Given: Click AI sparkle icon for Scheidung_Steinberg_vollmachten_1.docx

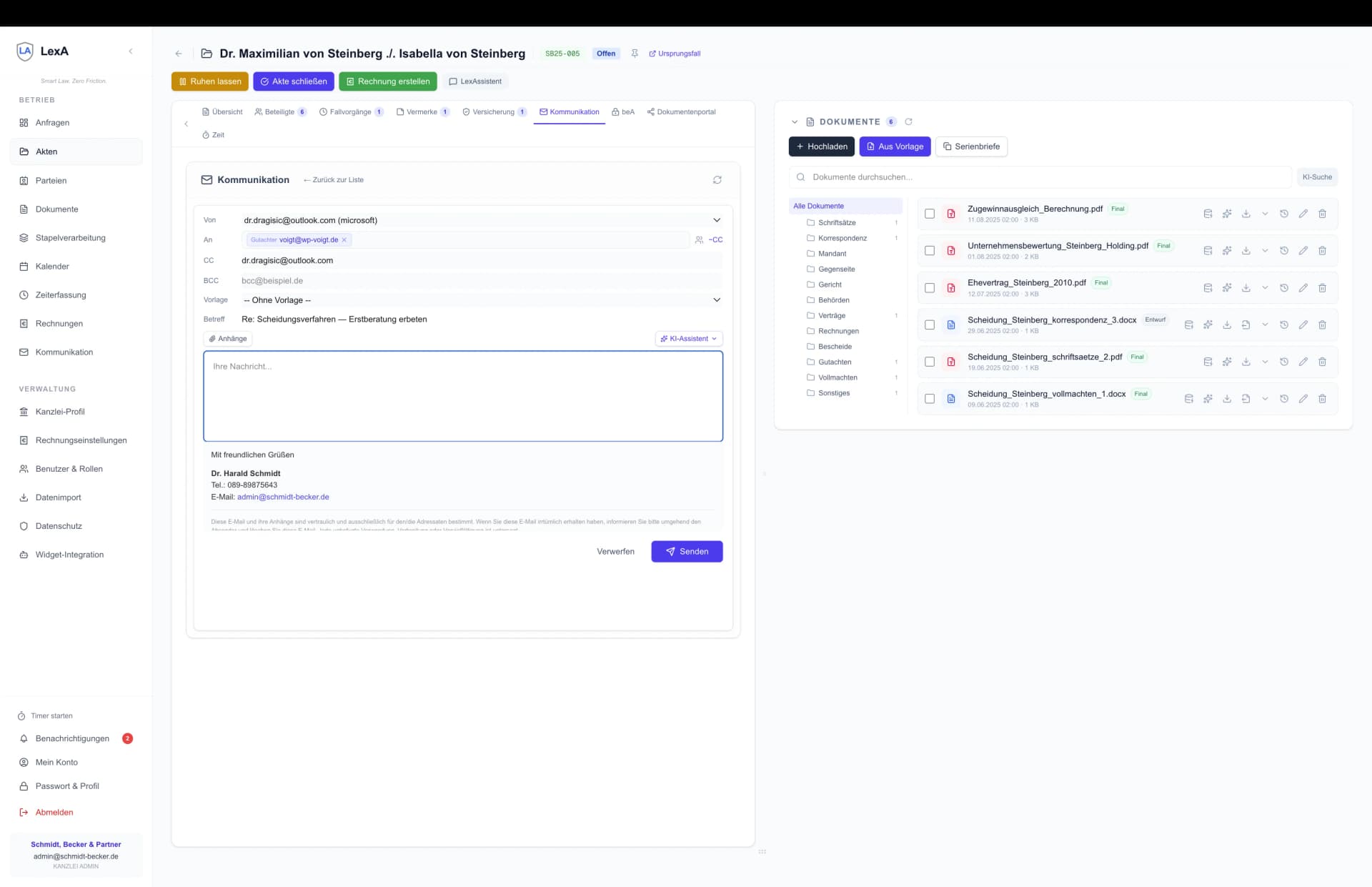Looking at the screenshot, I should tap(1208, 399).
